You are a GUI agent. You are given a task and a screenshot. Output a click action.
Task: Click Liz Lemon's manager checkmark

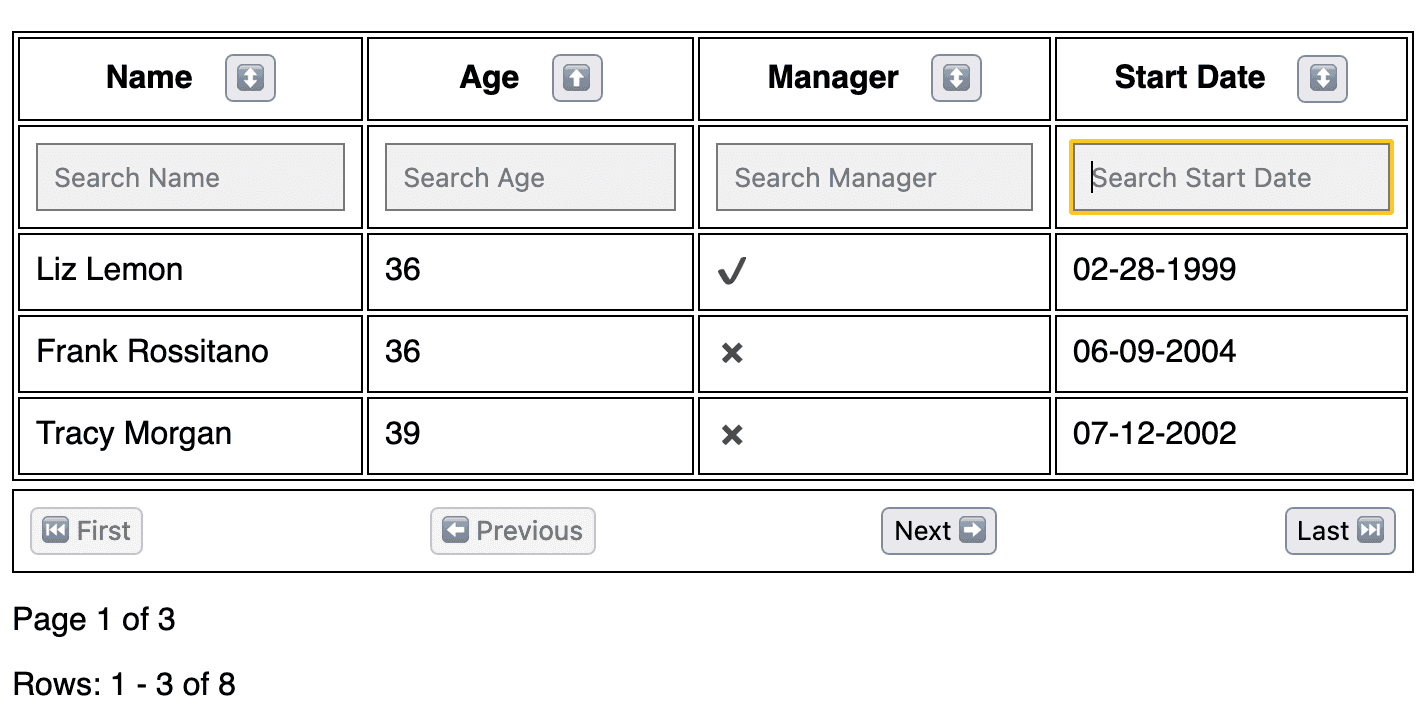(731, 270)
